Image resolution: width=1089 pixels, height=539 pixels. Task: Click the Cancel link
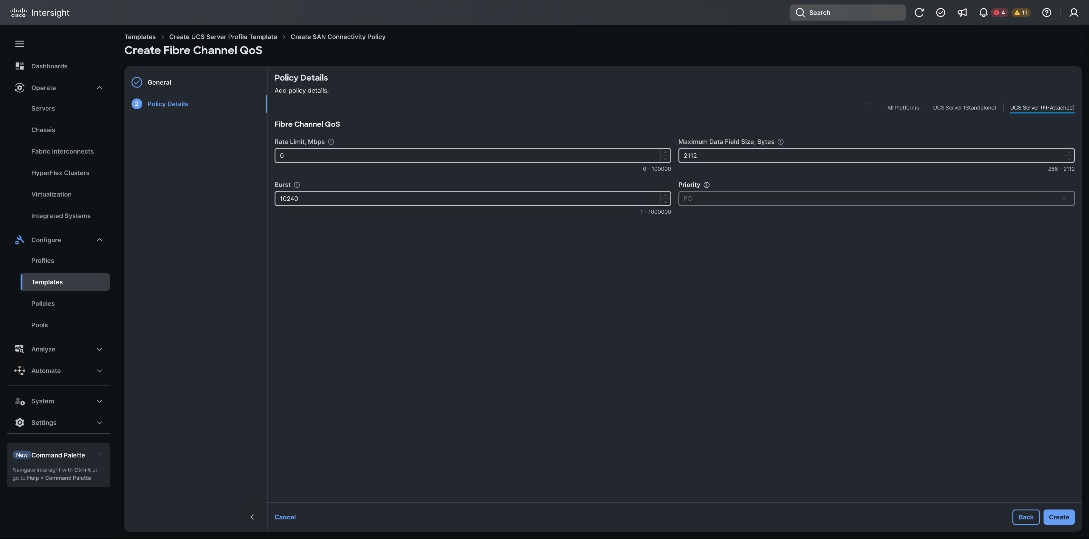tap(285, 517)
